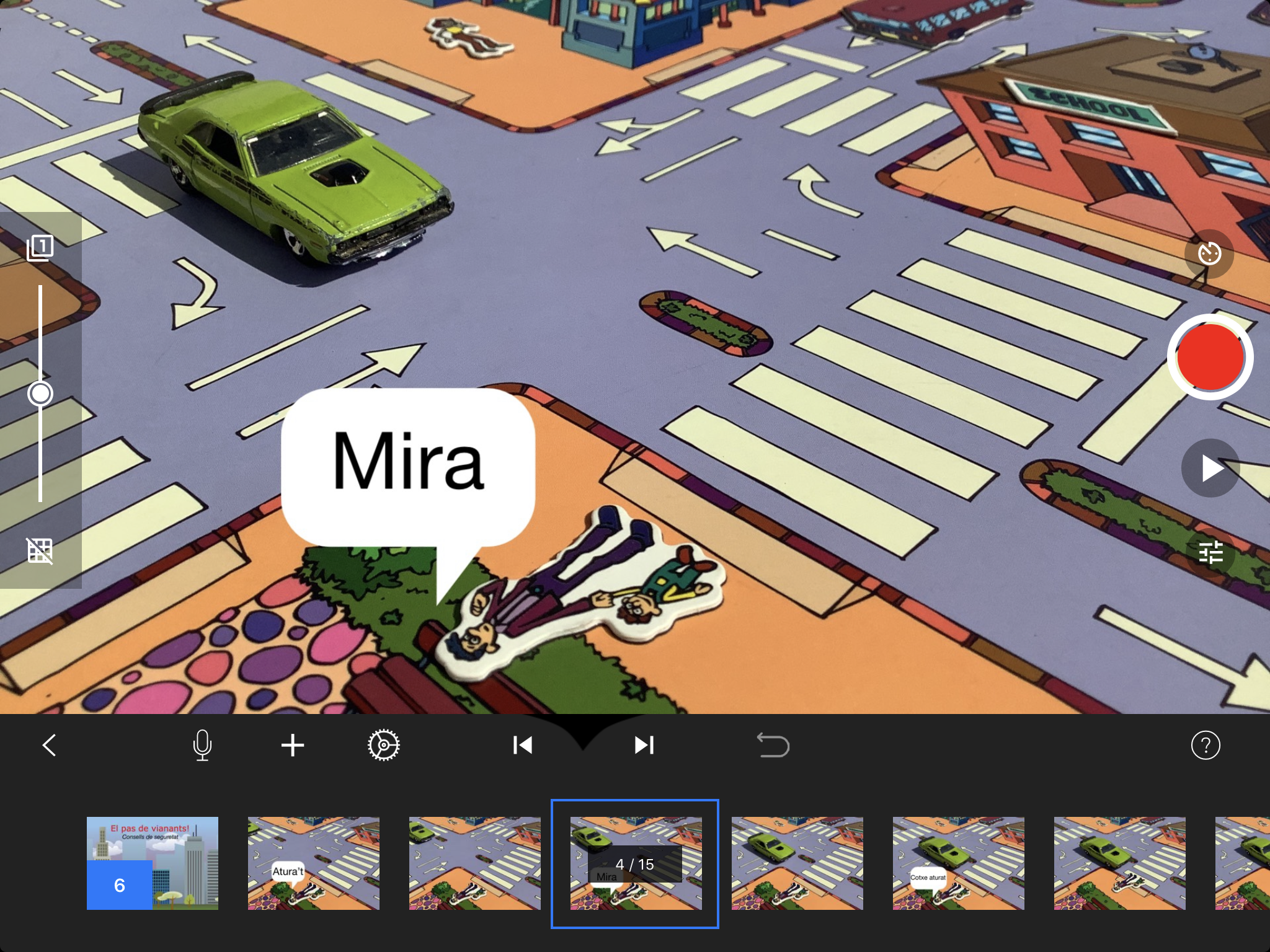
Task: Go back with the left chevron
Action: [x=50, y=745]
